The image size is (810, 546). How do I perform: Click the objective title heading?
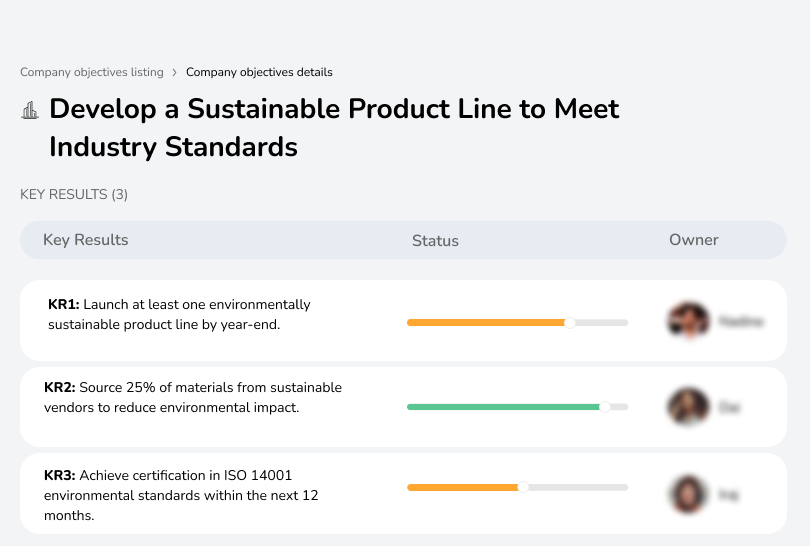[334, 128]
